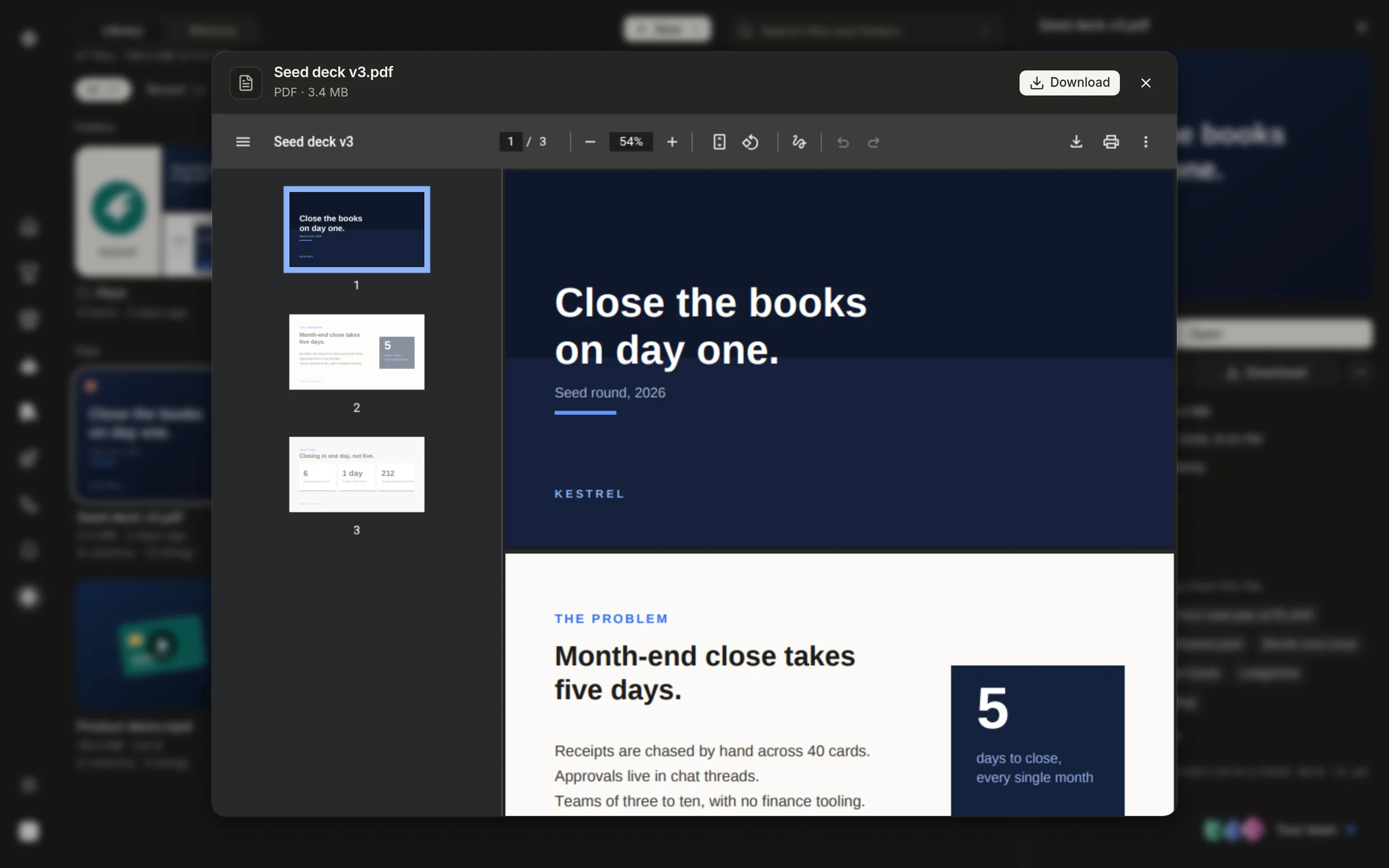
Task: Click the 'Close the books' slide heading
Action: (x=710, y=326)
